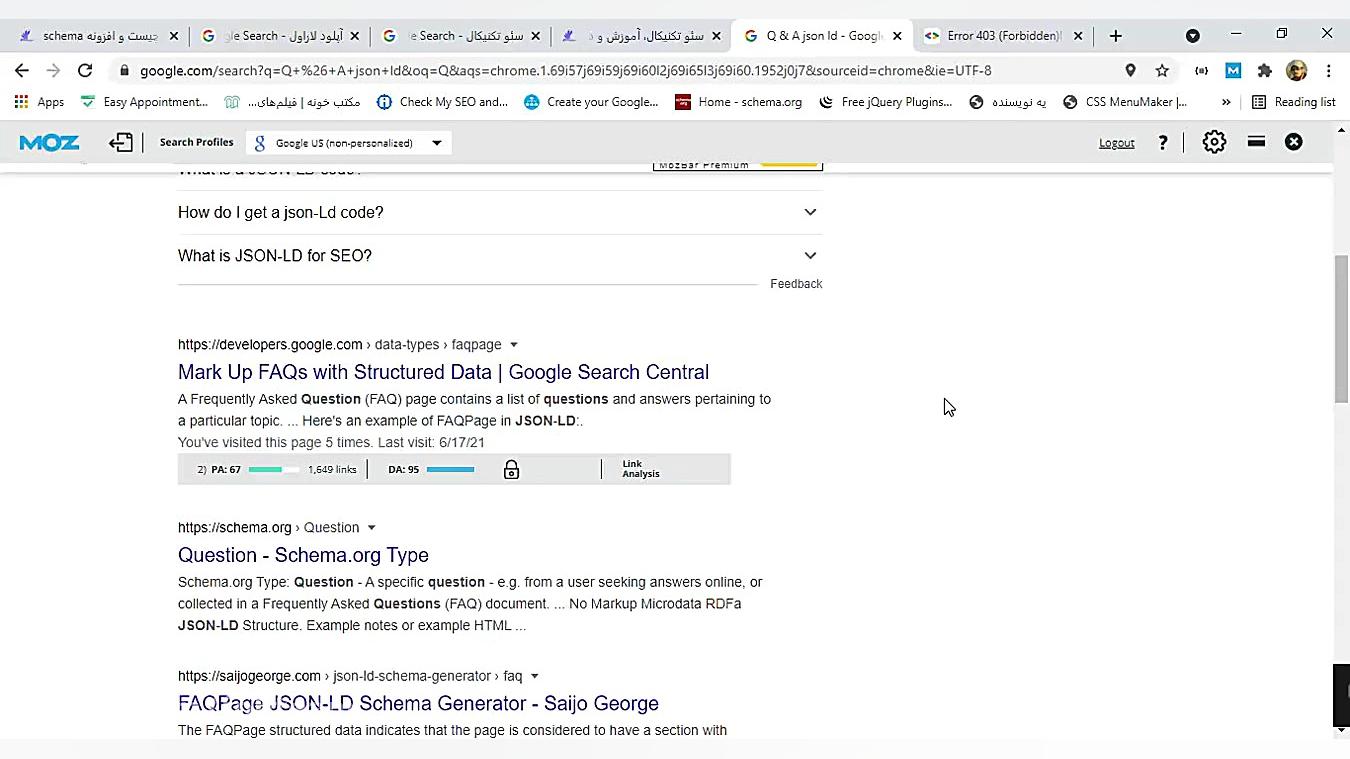Image resolution: width=1350 pixels, height=759 pixels.
Task: Open Free jQuery Plugins bookmark
Action: click(x=886, y=102)
